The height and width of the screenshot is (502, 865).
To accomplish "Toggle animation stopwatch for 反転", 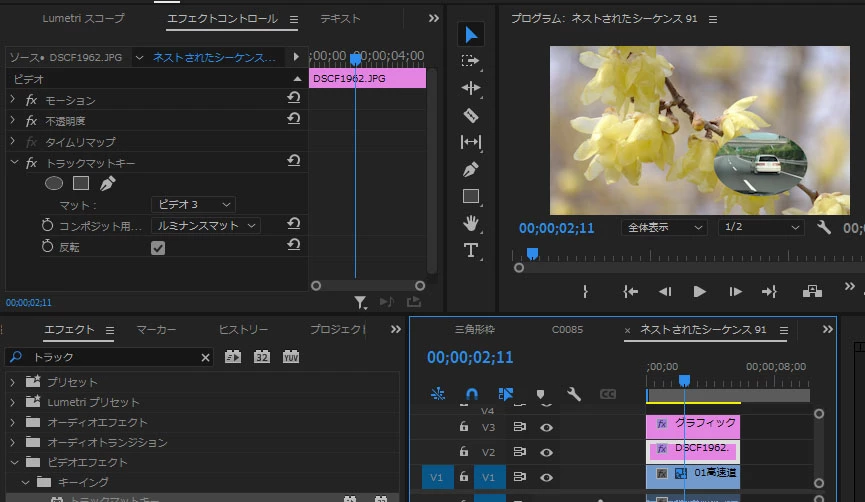I will click(x=47, y=246).
